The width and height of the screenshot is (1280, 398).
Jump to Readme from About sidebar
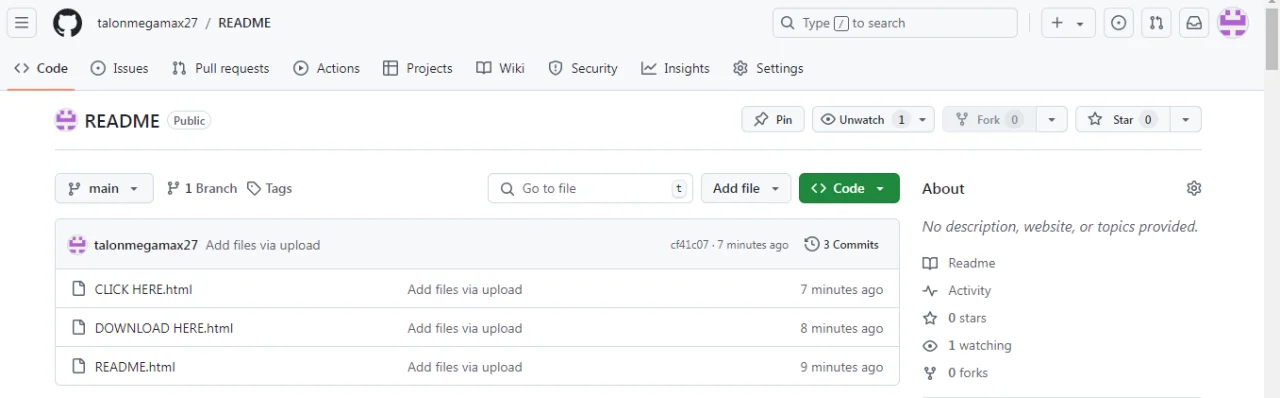[x=959, y=263]
